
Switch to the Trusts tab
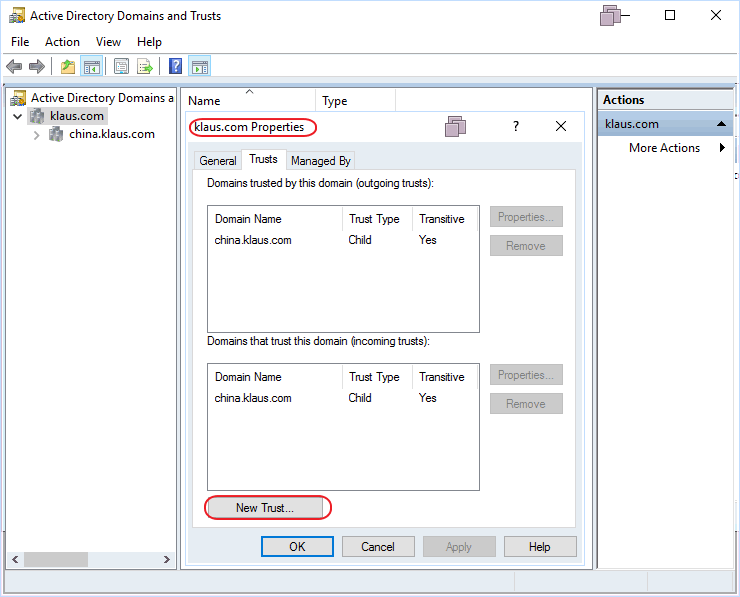tap(263, 159)
